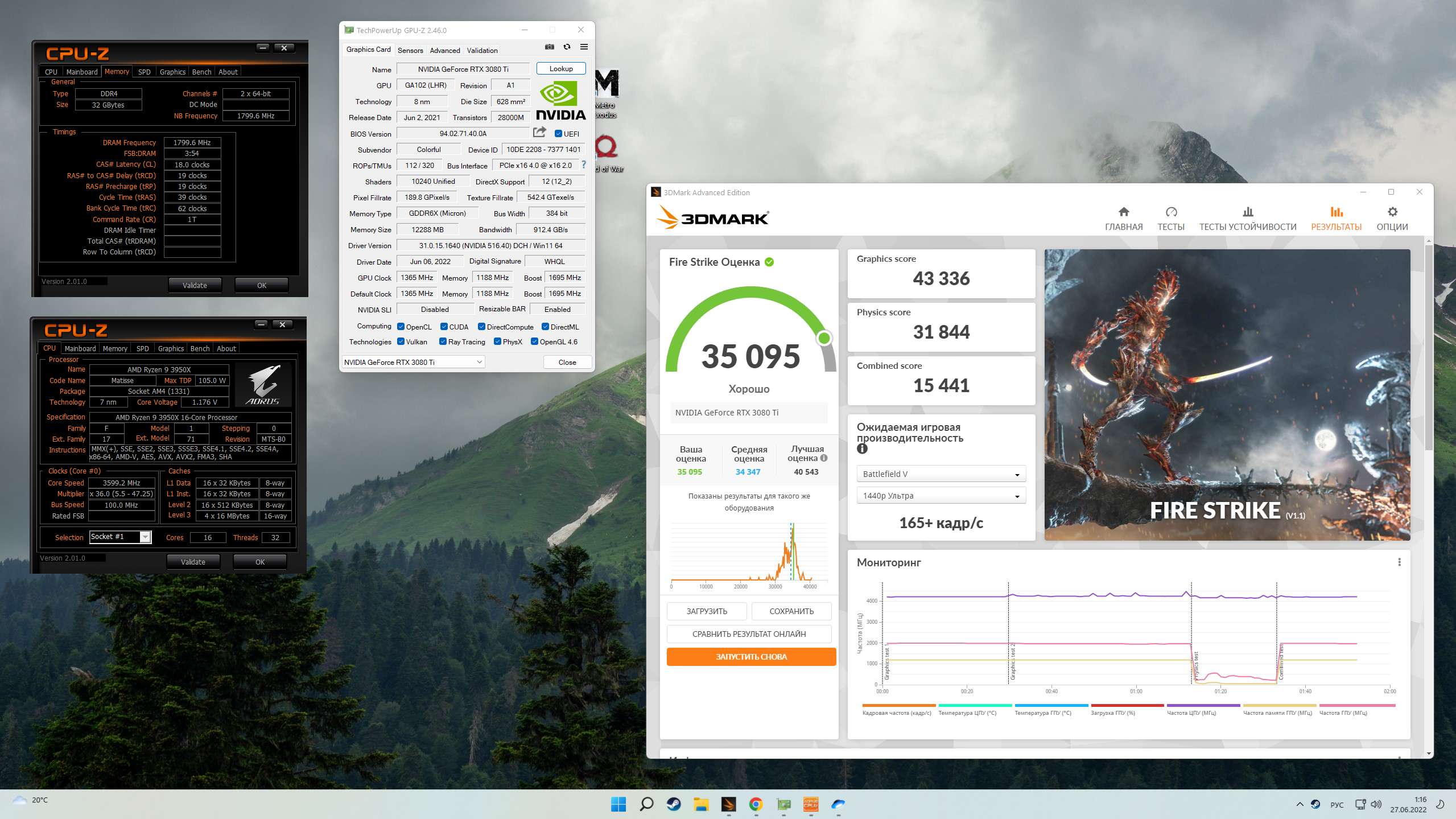Toggle OpenGL 4.6 checkbox
This screenshot has width=1456, height=819.
534,341
